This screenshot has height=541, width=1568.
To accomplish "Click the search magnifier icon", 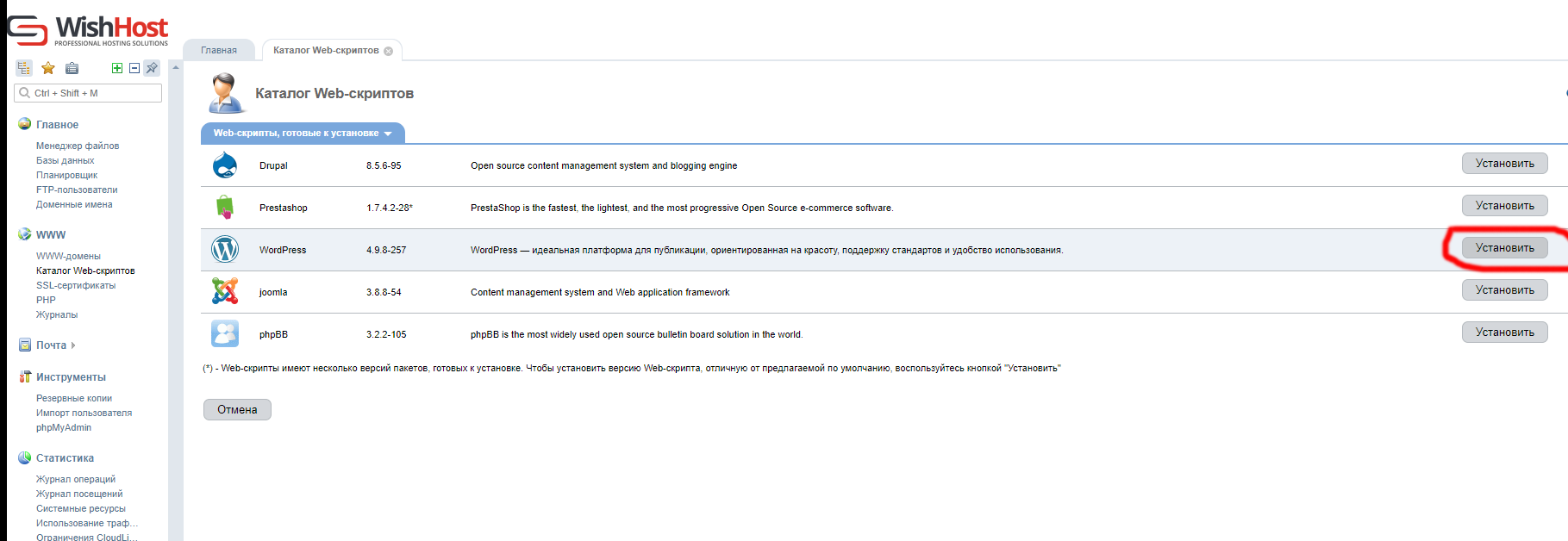I will tap(24, 93).
